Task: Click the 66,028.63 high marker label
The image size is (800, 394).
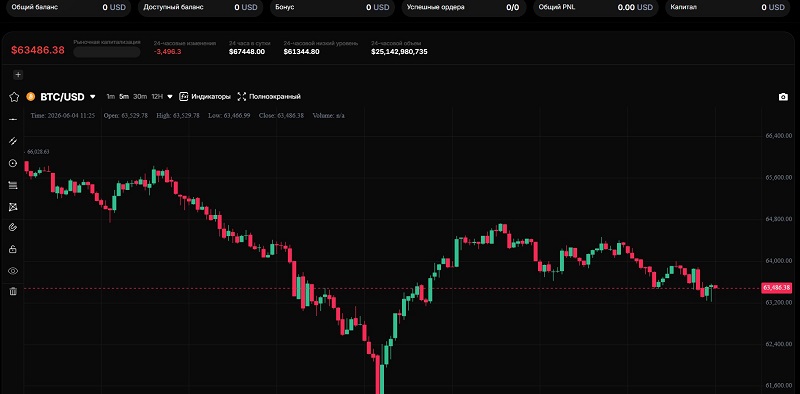Action: pyautogui.click(x=38, y=152)
